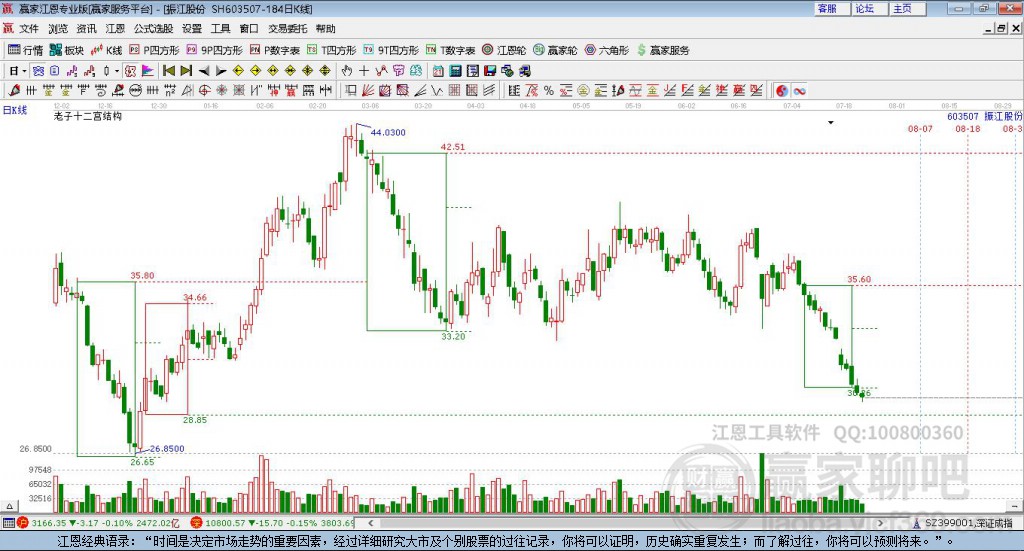Screen dimensions: 1024x551
Task: Jump to last bar with skip-end icon
Action: click(186, 71)
